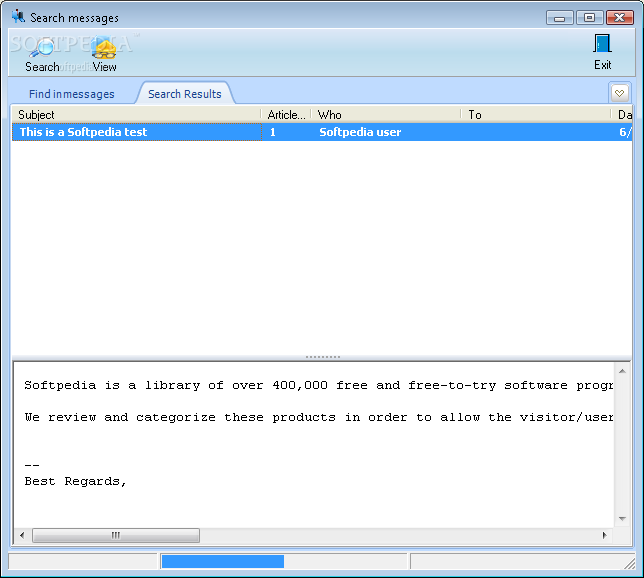
Task: Sort by the Who column header
Action: click(x=386, y=115)
